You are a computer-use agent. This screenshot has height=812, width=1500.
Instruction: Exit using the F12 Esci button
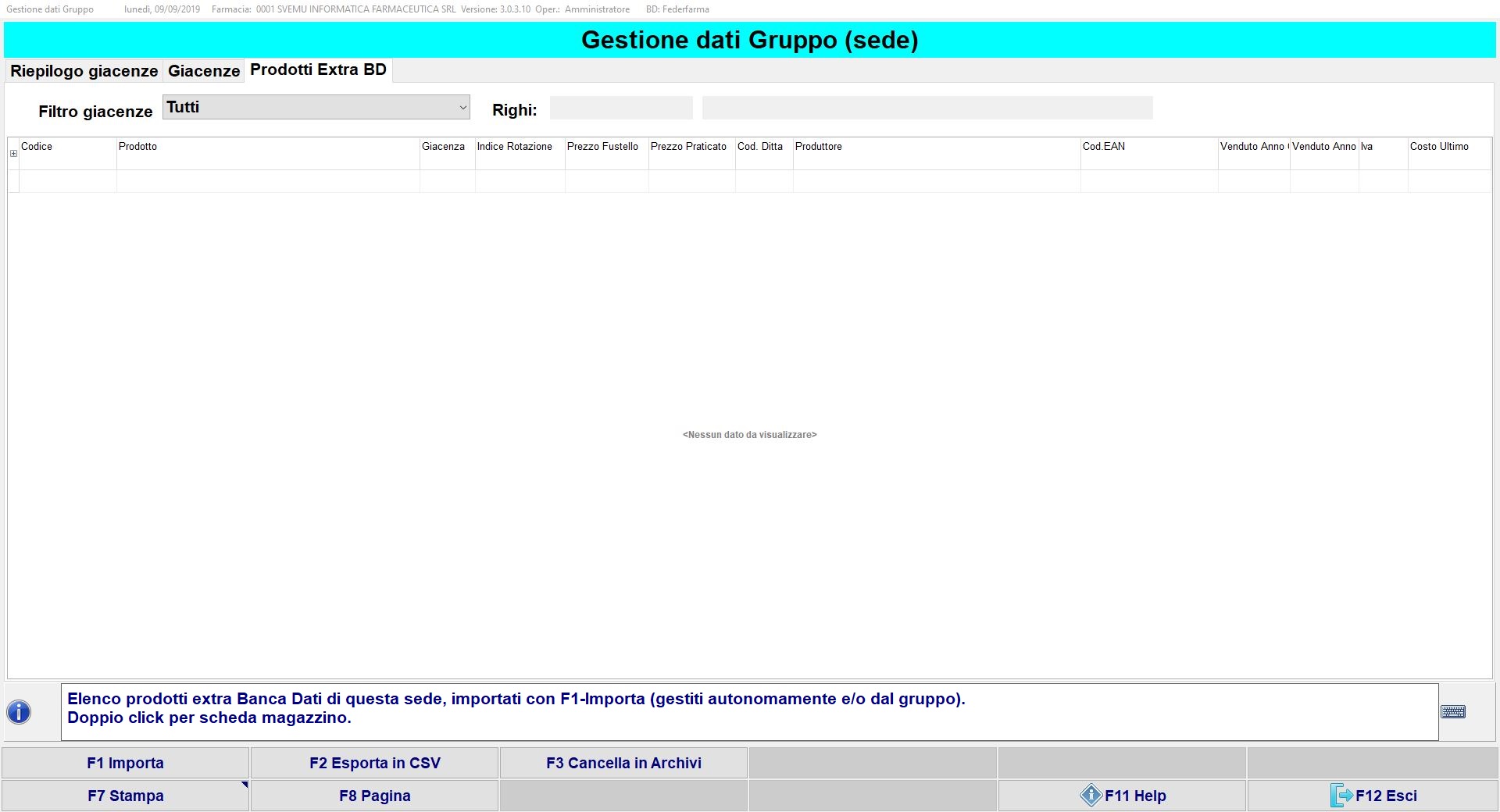(x=1373, y=796)
